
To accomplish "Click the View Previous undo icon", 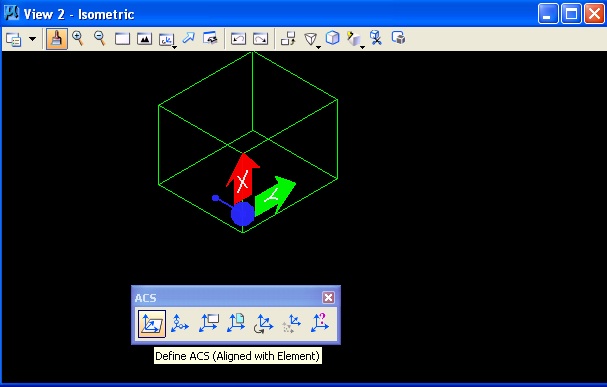I will [x=238, y=39].
